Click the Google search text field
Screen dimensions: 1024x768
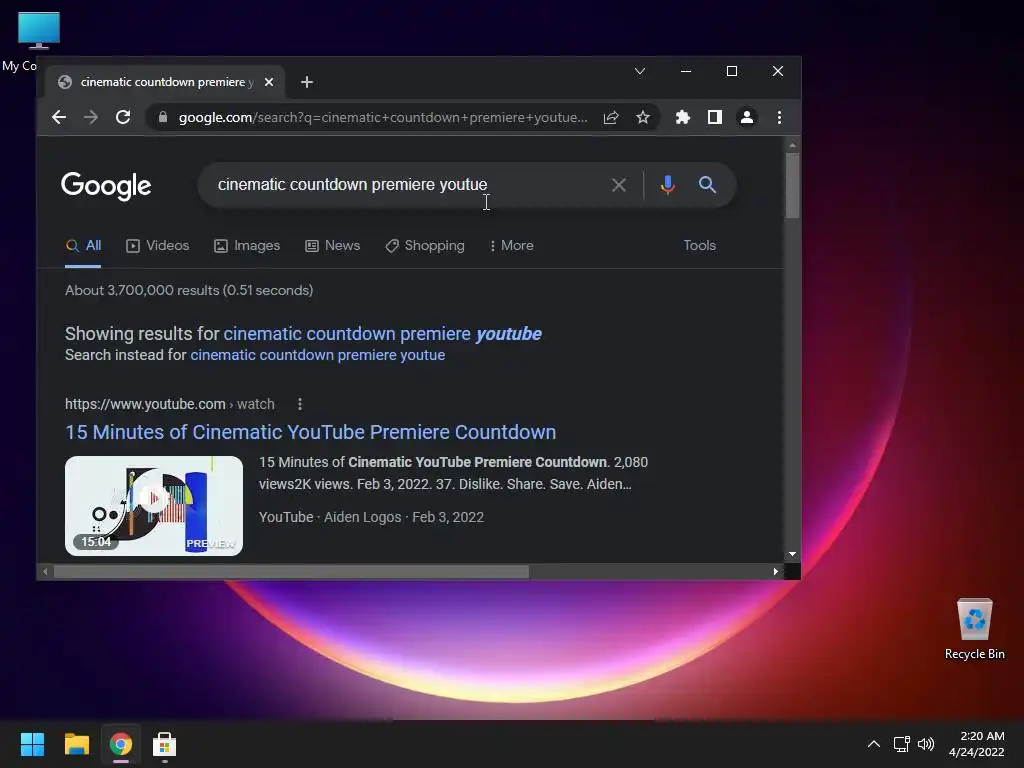[x=405, y=185]
